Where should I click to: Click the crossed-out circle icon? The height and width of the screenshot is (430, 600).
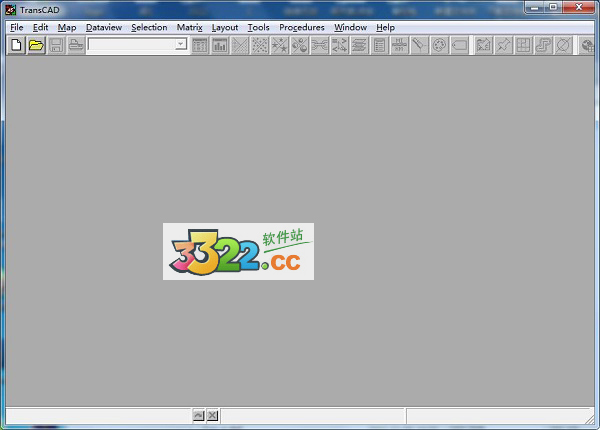563,46
